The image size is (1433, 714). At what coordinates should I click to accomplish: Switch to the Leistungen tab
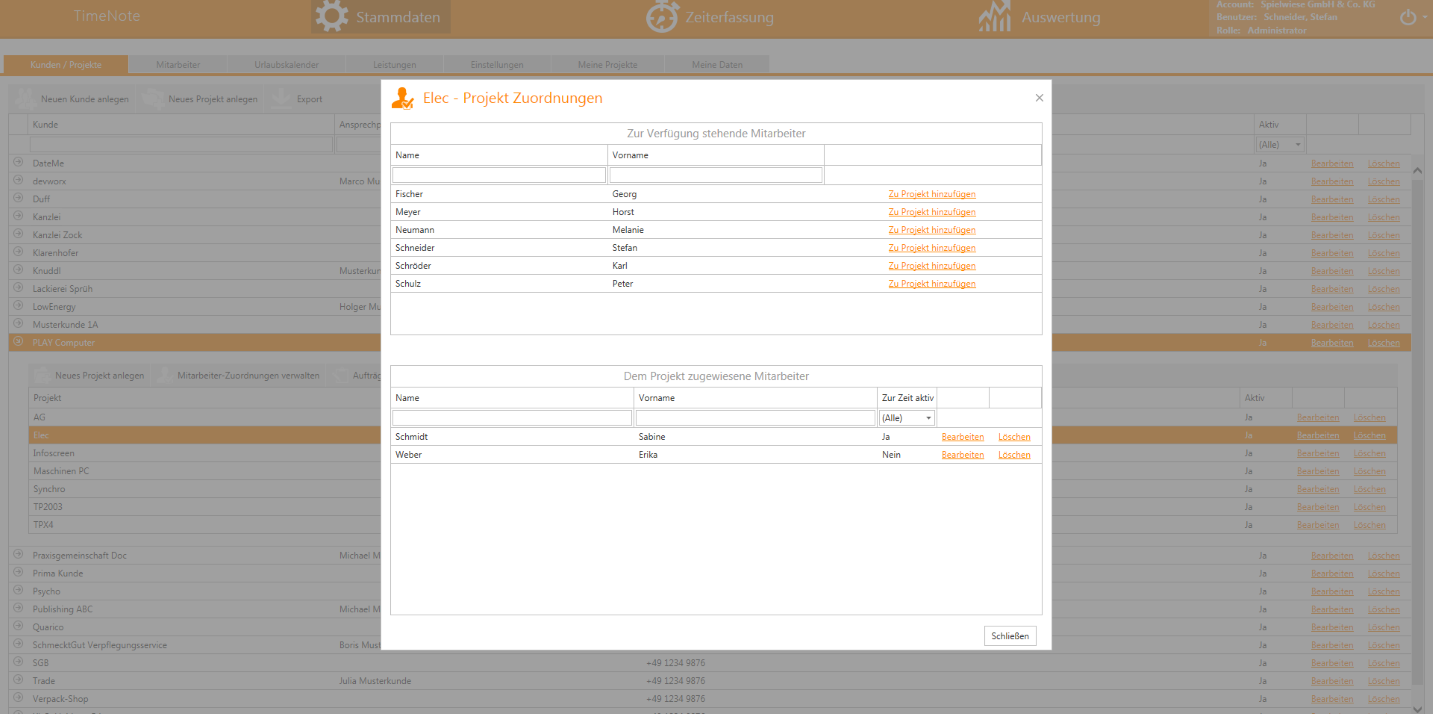coord(394,65)
